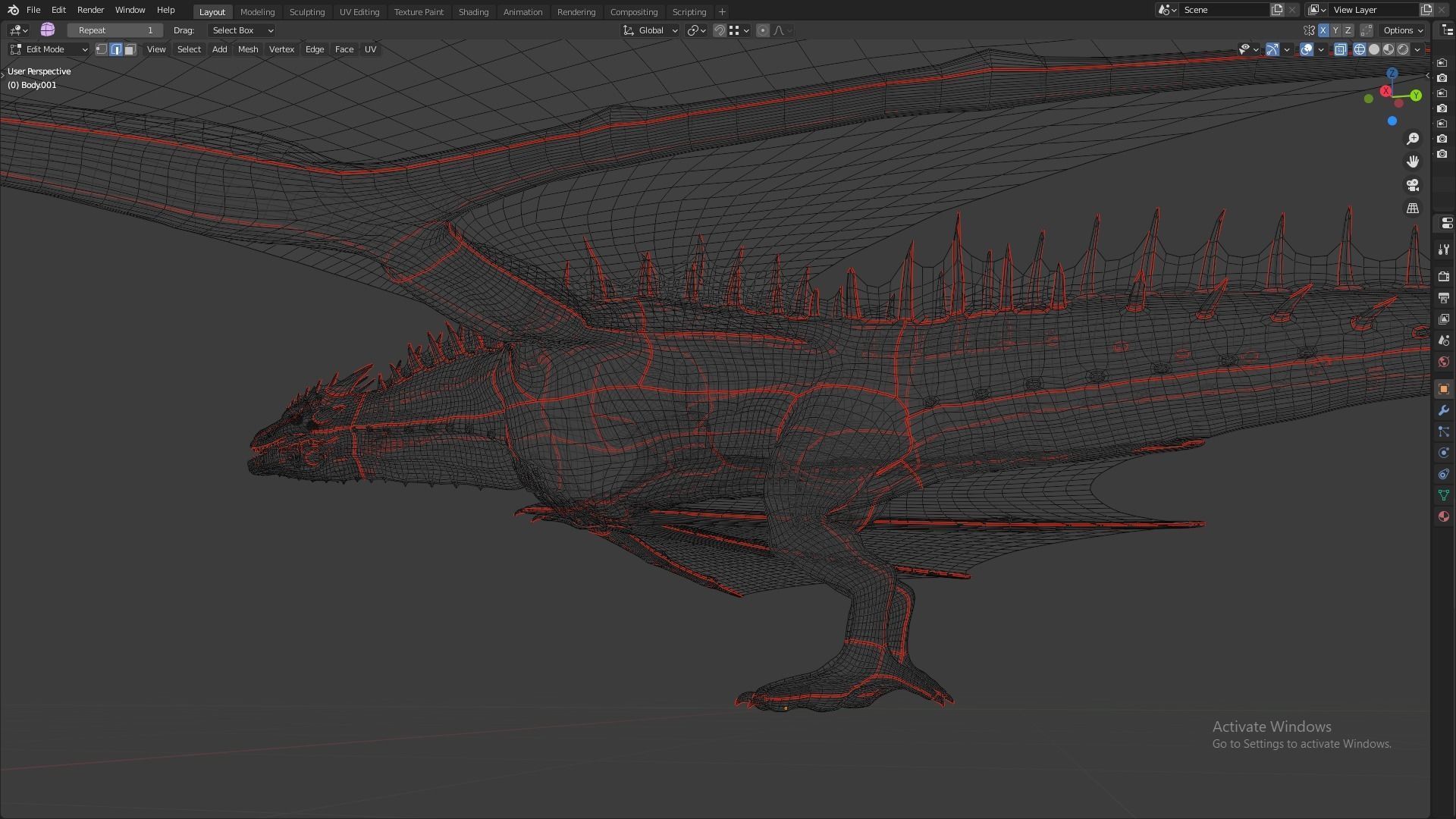Open the pivot point dropdown

[696, 30]
